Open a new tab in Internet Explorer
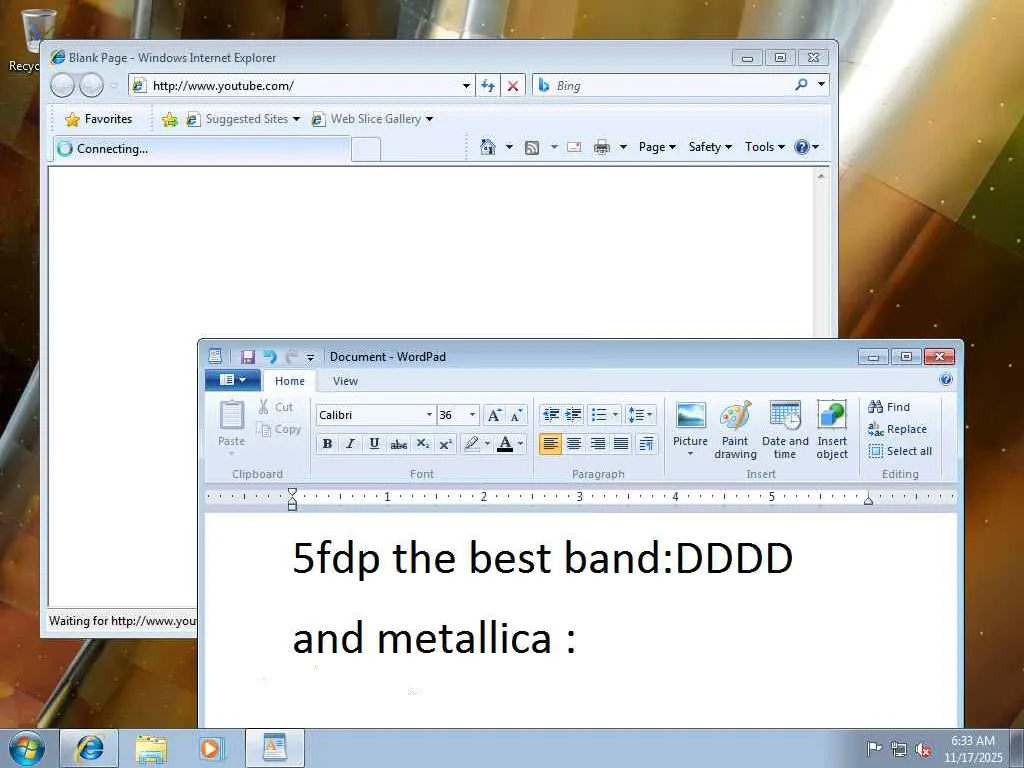This screenshot has height=768, width=1024. click(366, 150)
